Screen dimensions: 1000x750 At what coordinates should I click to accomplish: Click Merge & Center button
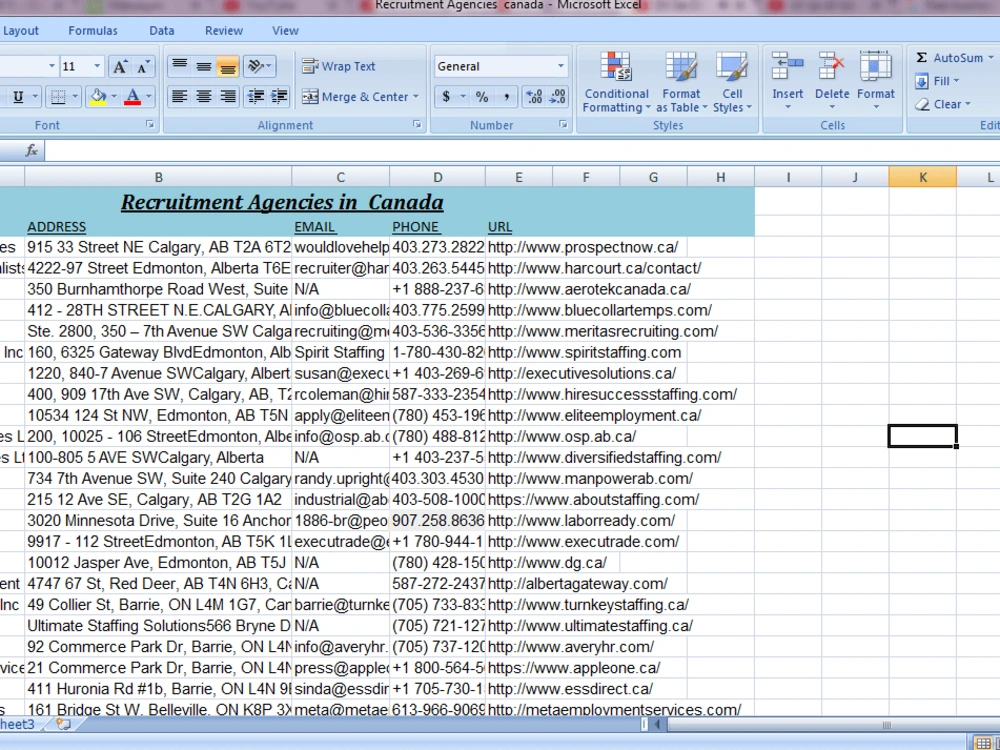pos(355,97)
